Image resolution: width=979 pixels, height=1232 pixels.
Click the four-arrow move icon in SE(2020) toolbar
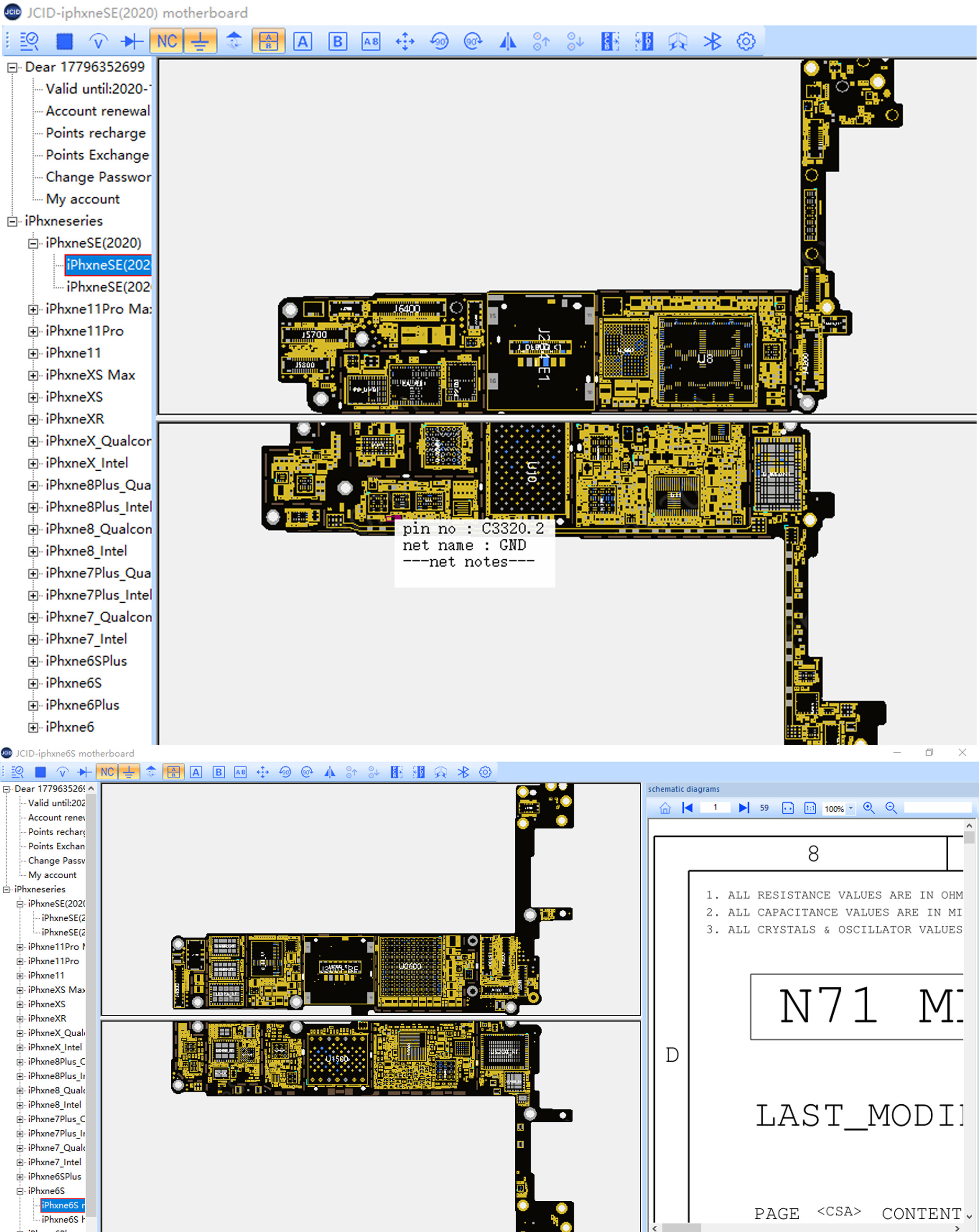pos(405,41)
